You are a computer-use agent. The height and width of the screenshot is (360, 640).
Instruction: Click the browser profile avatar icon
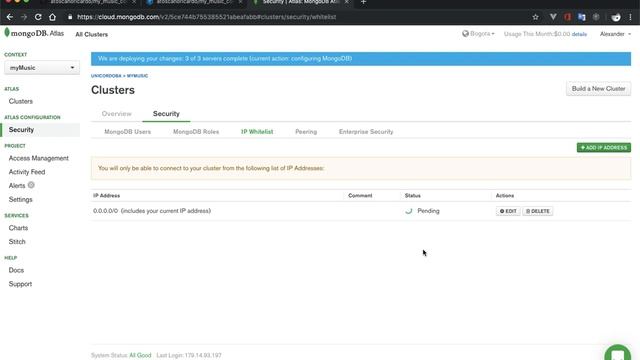click(x=616, y=17)
